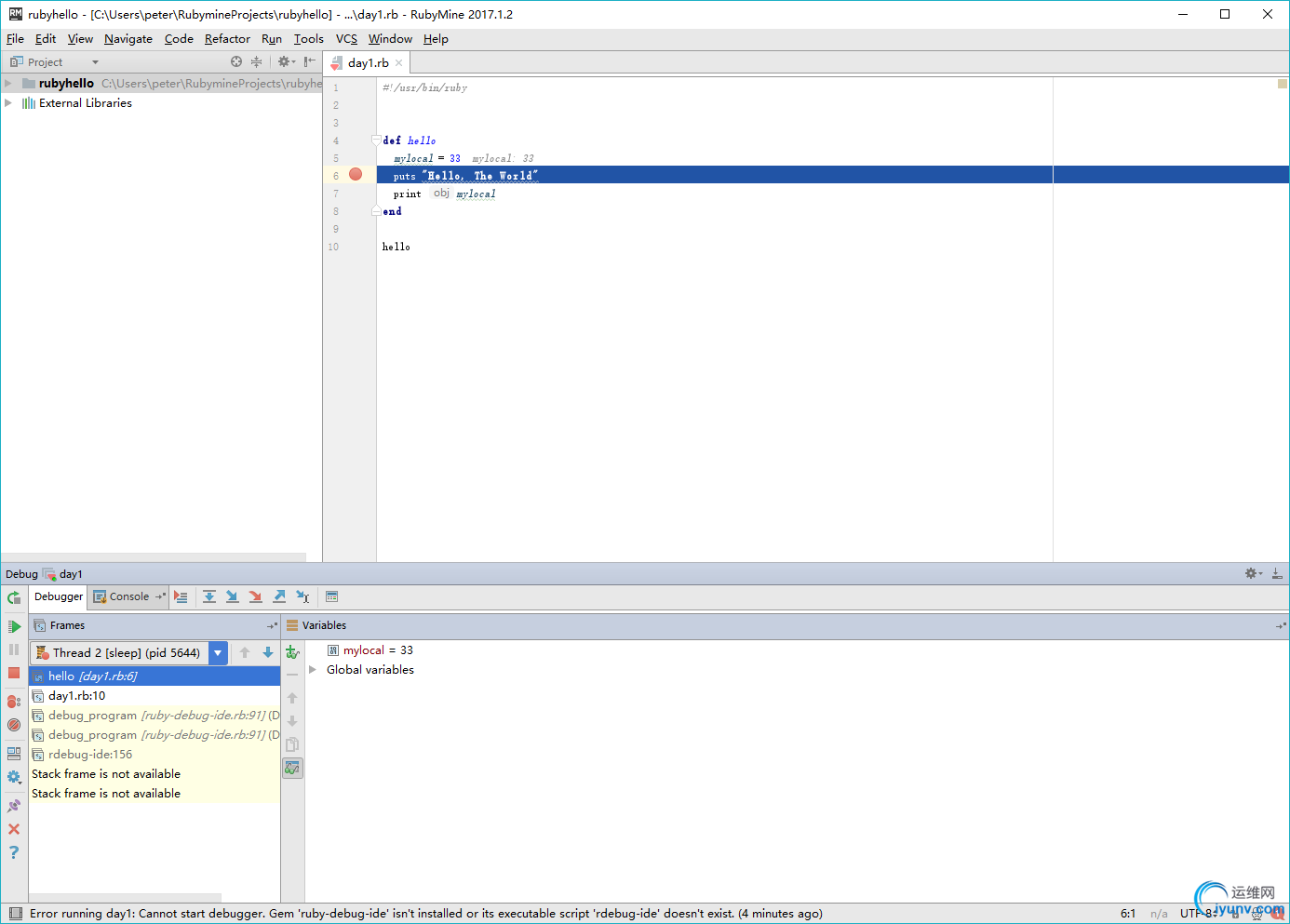Click Step Into icon
The width and height of the screenshot is (1290, 924).
coord(233,596)
